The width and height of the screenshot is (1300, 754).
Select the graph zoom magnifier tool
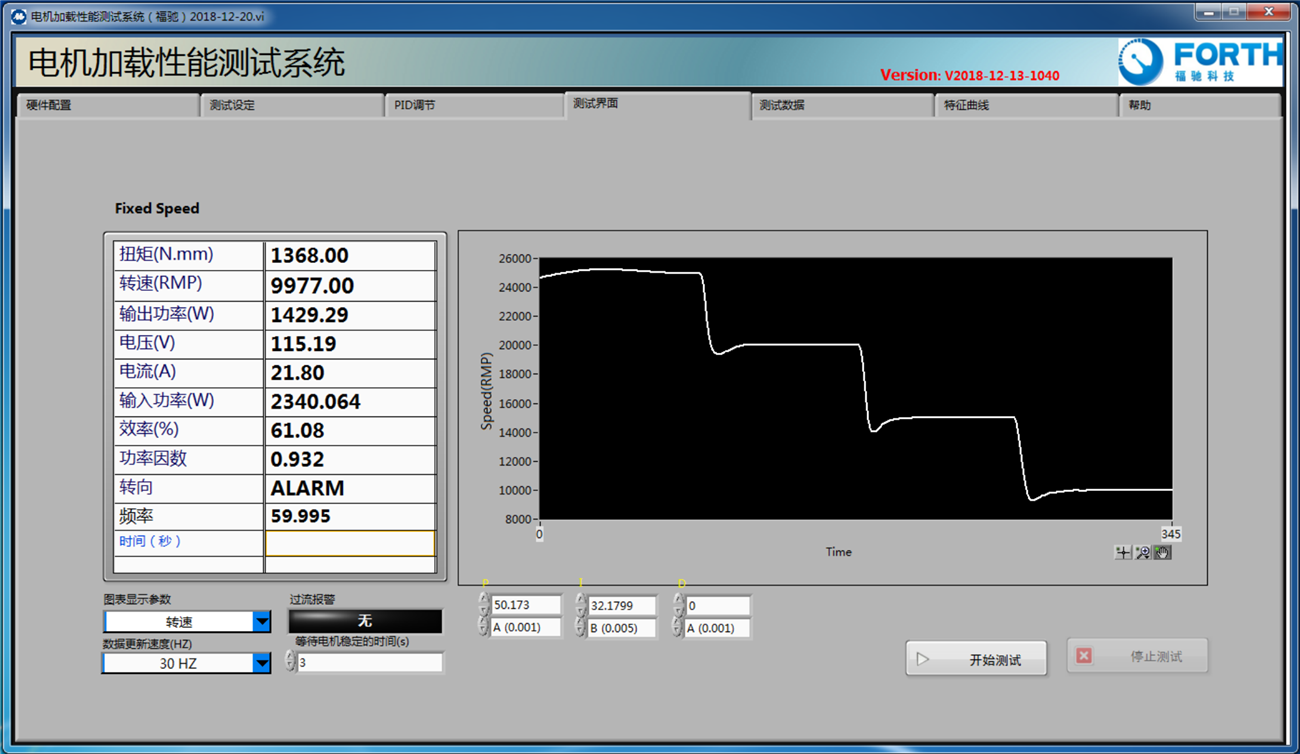click(1142, 552)
